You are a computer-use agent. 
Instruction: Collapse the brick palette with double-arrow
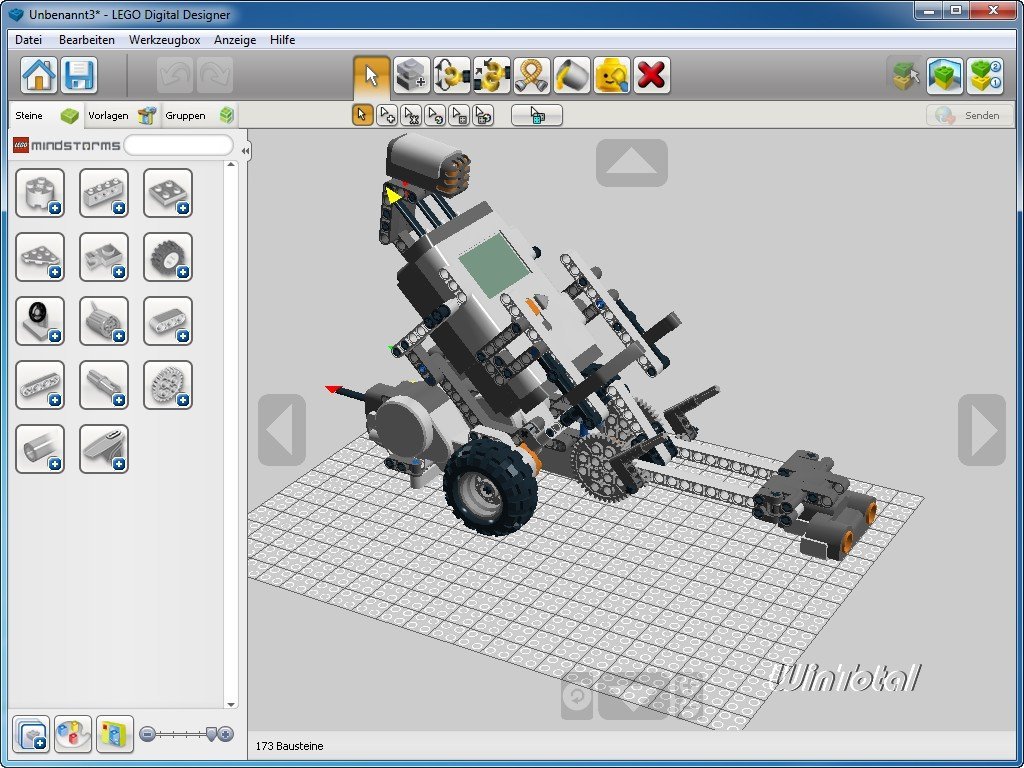[x=245, y=151]
